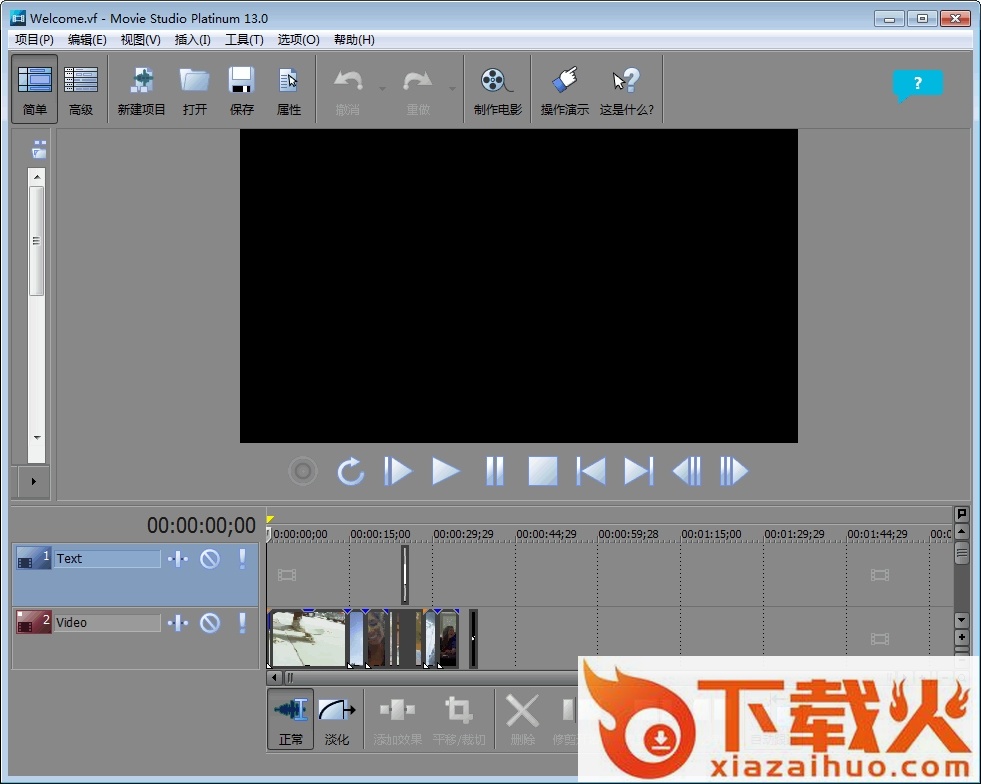
Task: Switch to 高级 (Advanced) mode
Action: [x=81, y=89]
